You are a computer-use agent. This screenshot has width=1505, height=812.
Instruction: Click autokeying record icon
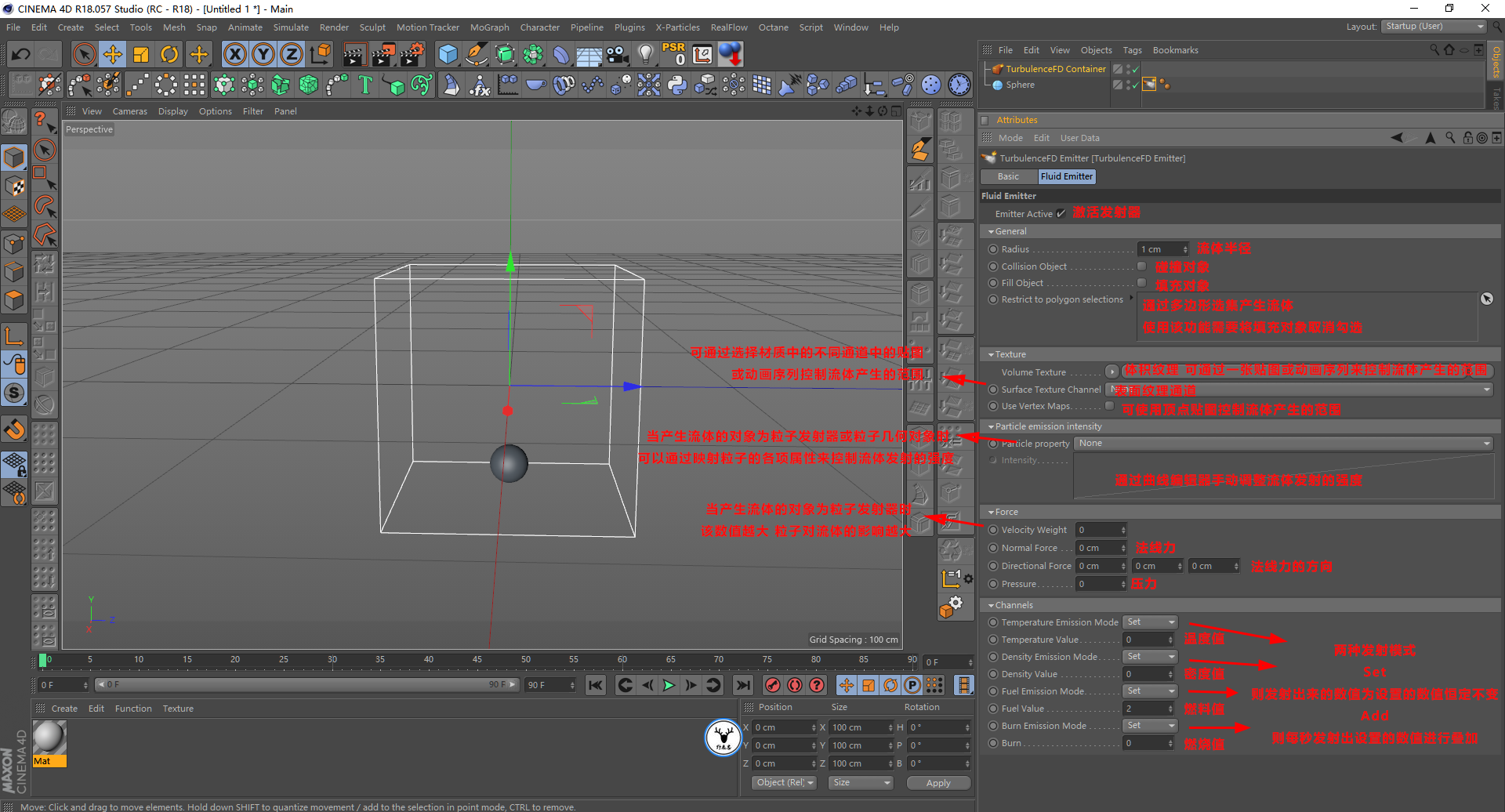(x=795, y=685)
